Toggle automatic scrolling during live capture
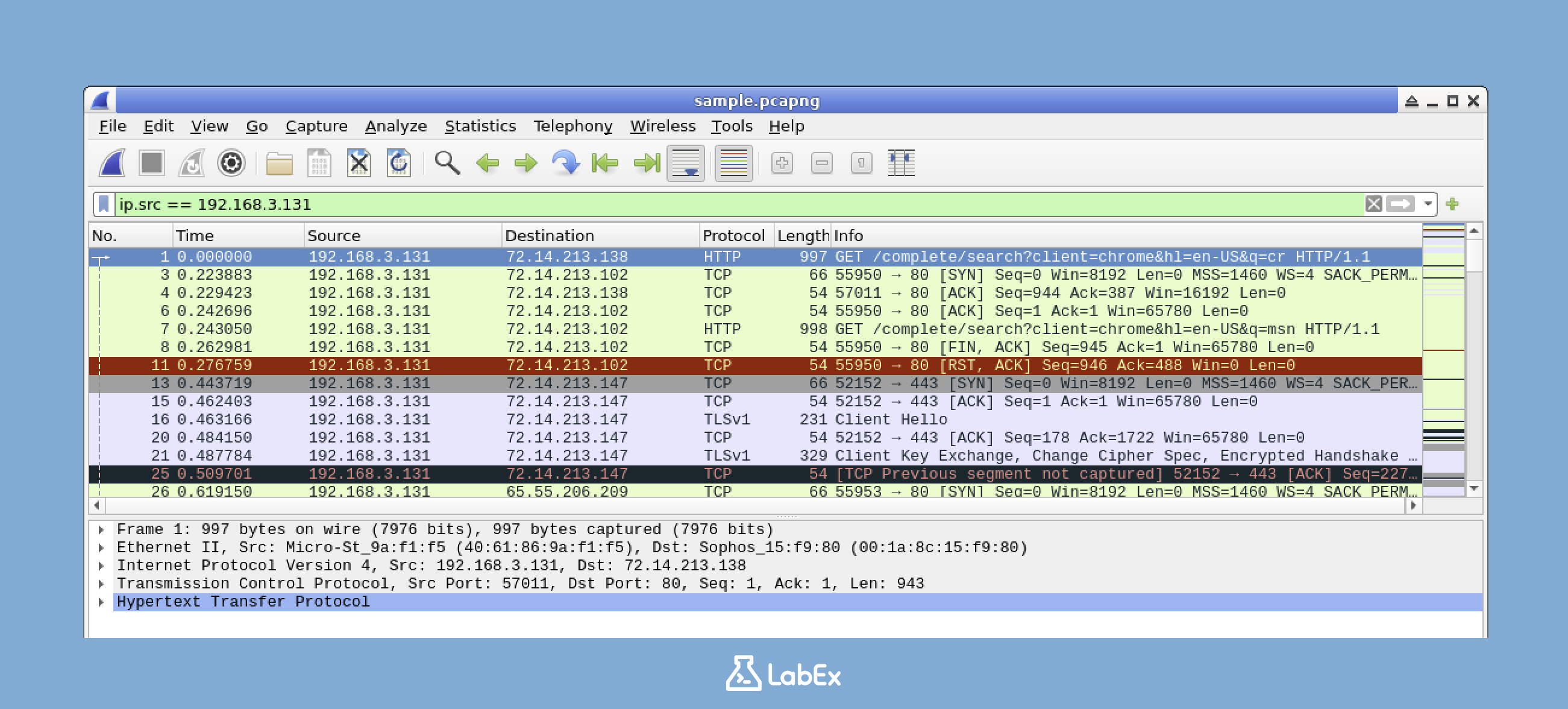This screenshot has height=709, width=1568. pos(686,163)
